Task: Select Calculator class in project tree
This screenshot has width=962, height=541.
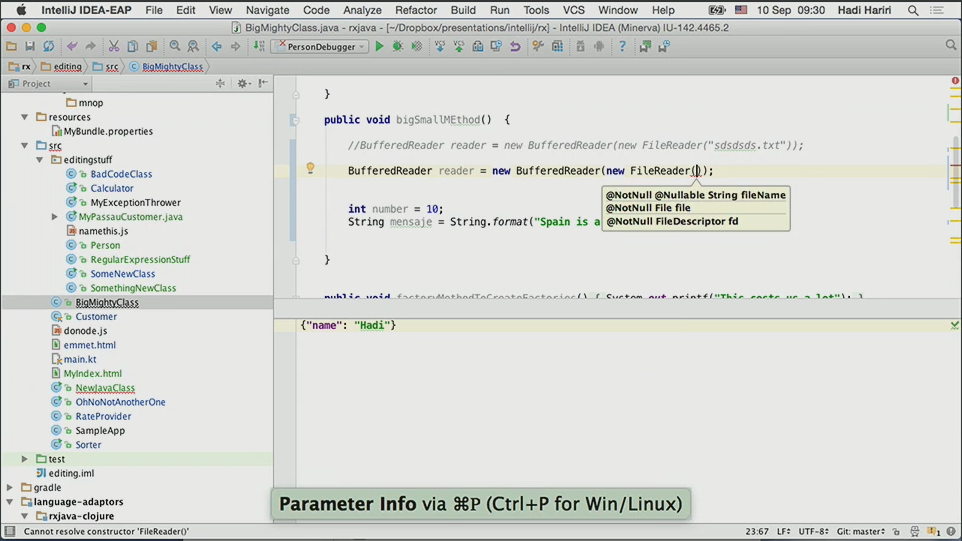Action: point(111,188)
